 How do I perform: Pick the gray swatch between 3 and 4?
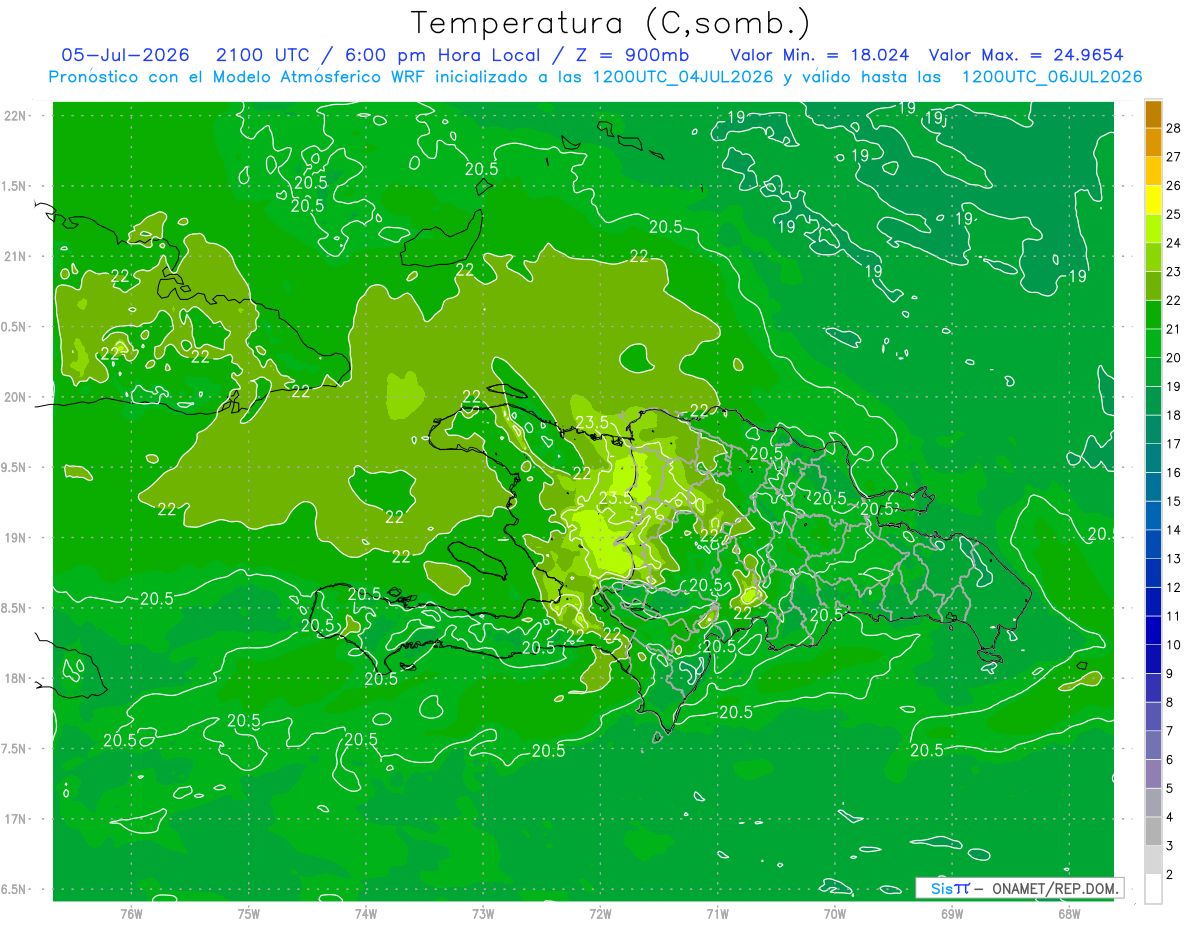[1153, 832]
